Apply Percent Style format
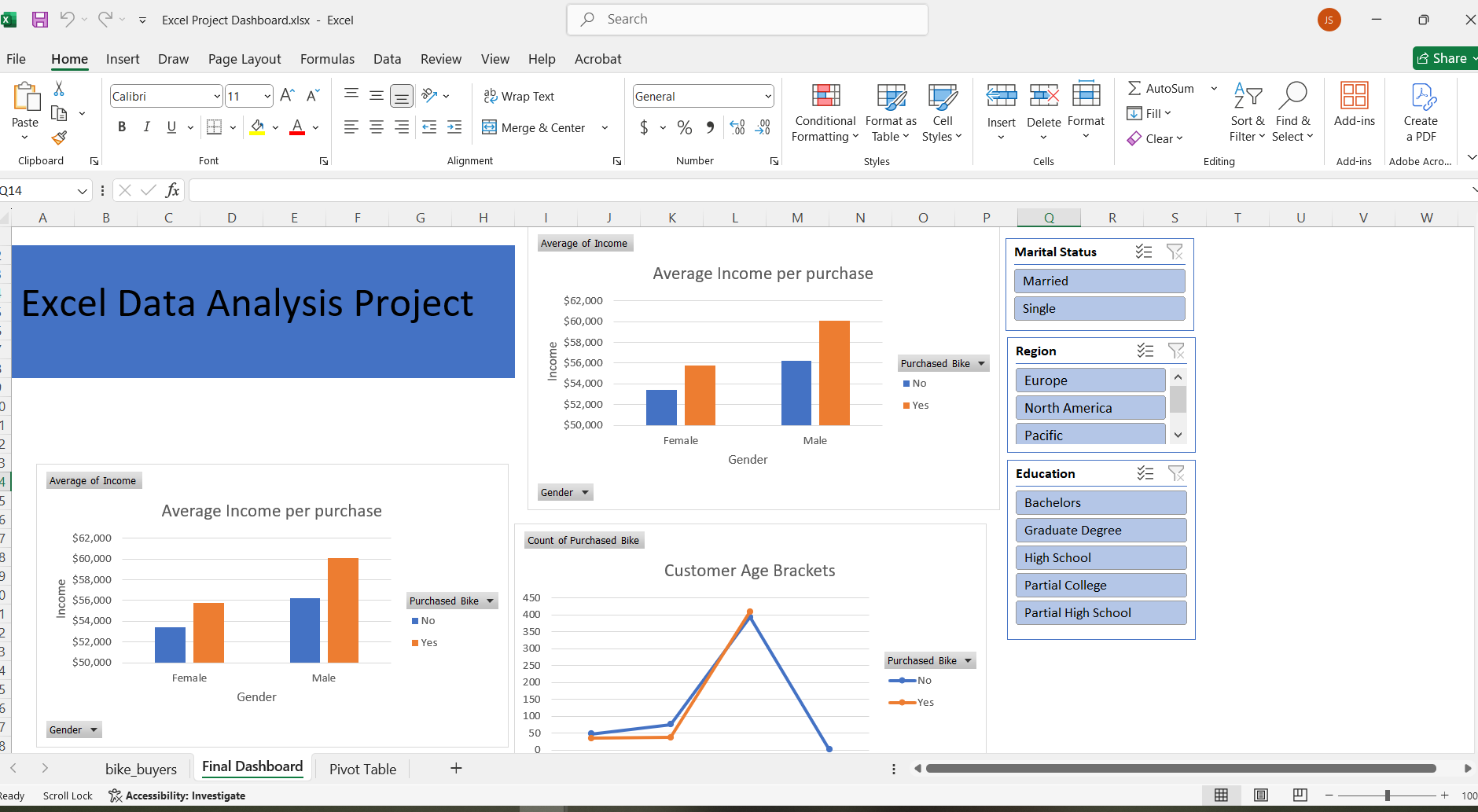Viewport: 1478px width, 812px height. 685,127
